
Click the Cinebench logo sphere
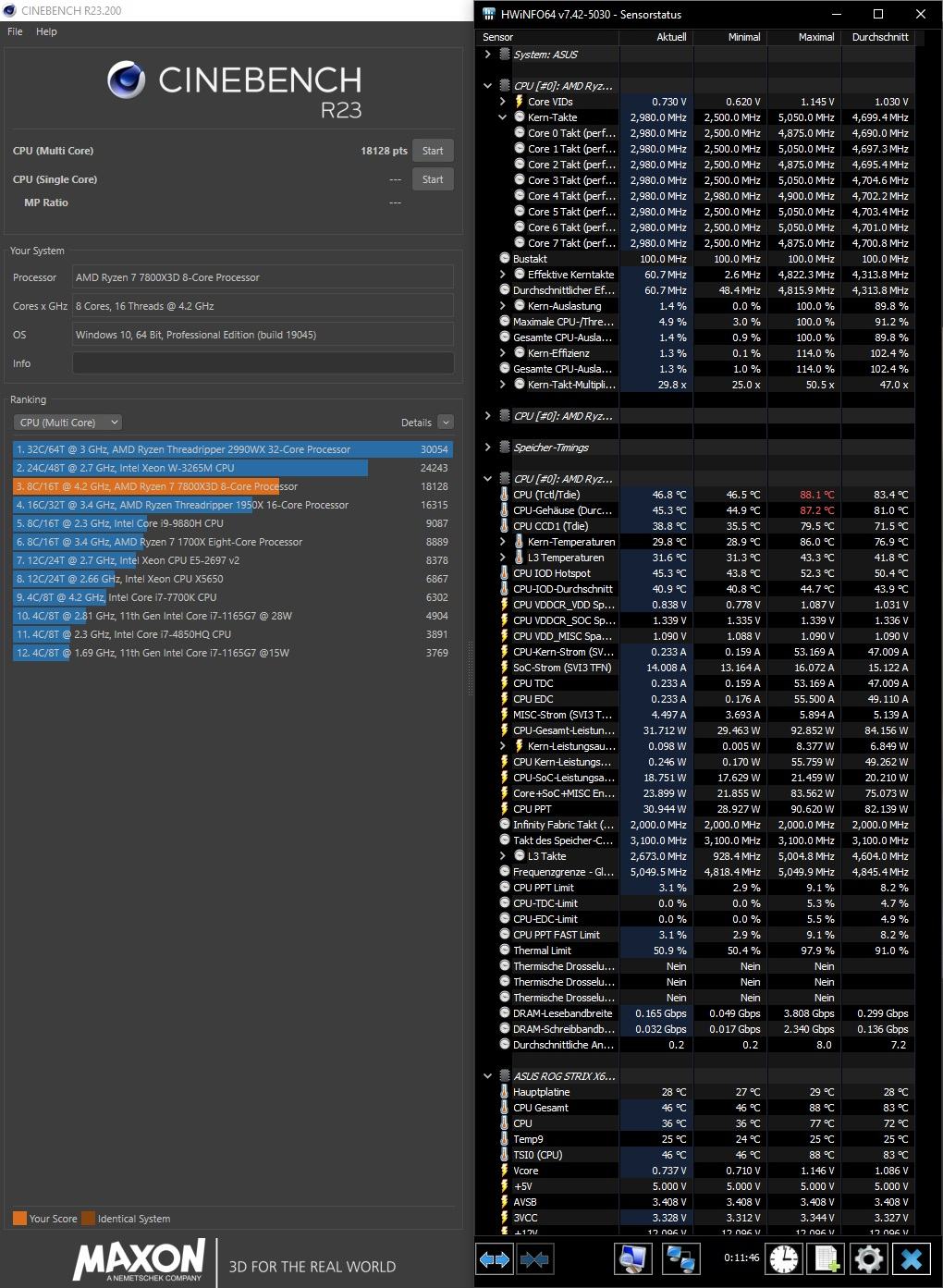pyautogui.click(x=127, y=80)
